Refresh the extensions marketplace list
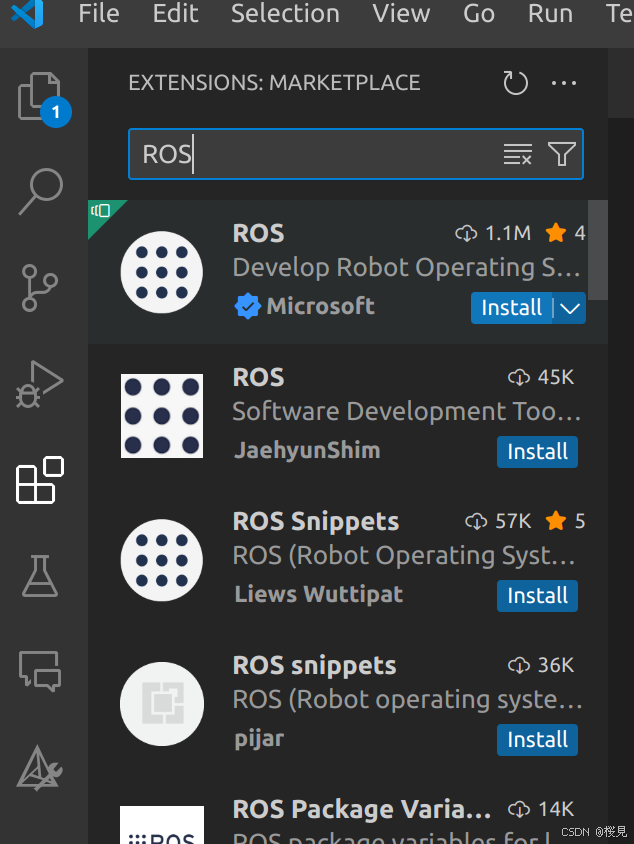 click(515, 83)
